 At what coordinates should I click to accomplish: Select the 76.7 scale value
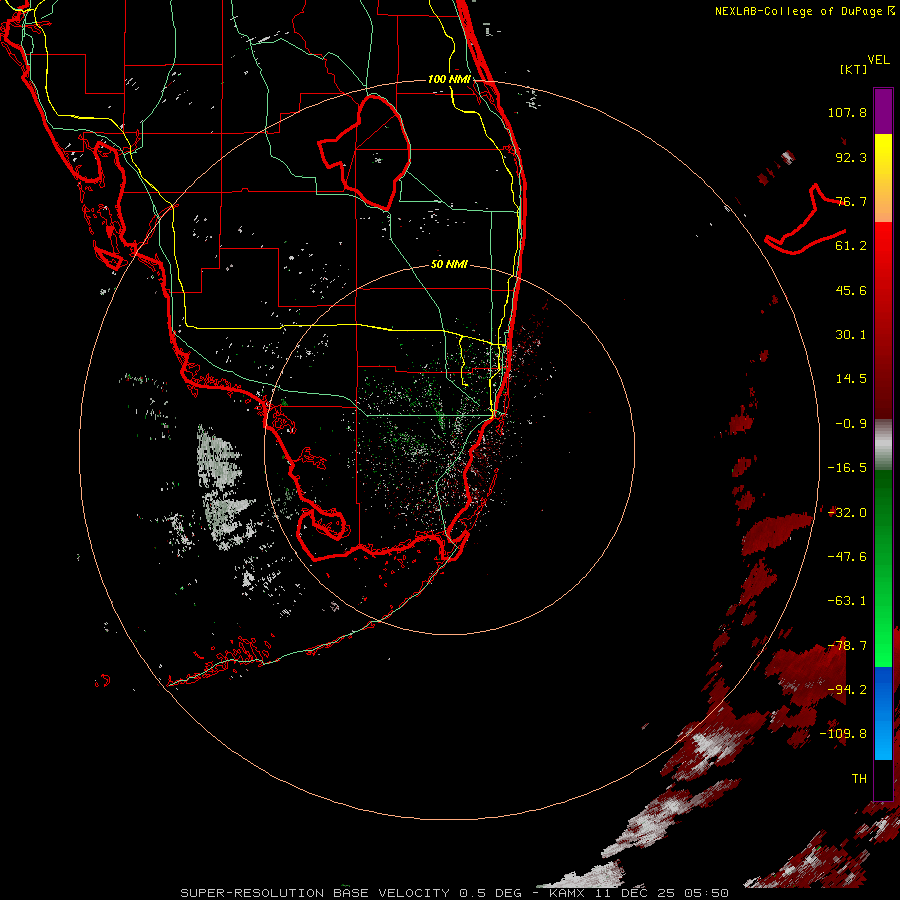point(851,201)
